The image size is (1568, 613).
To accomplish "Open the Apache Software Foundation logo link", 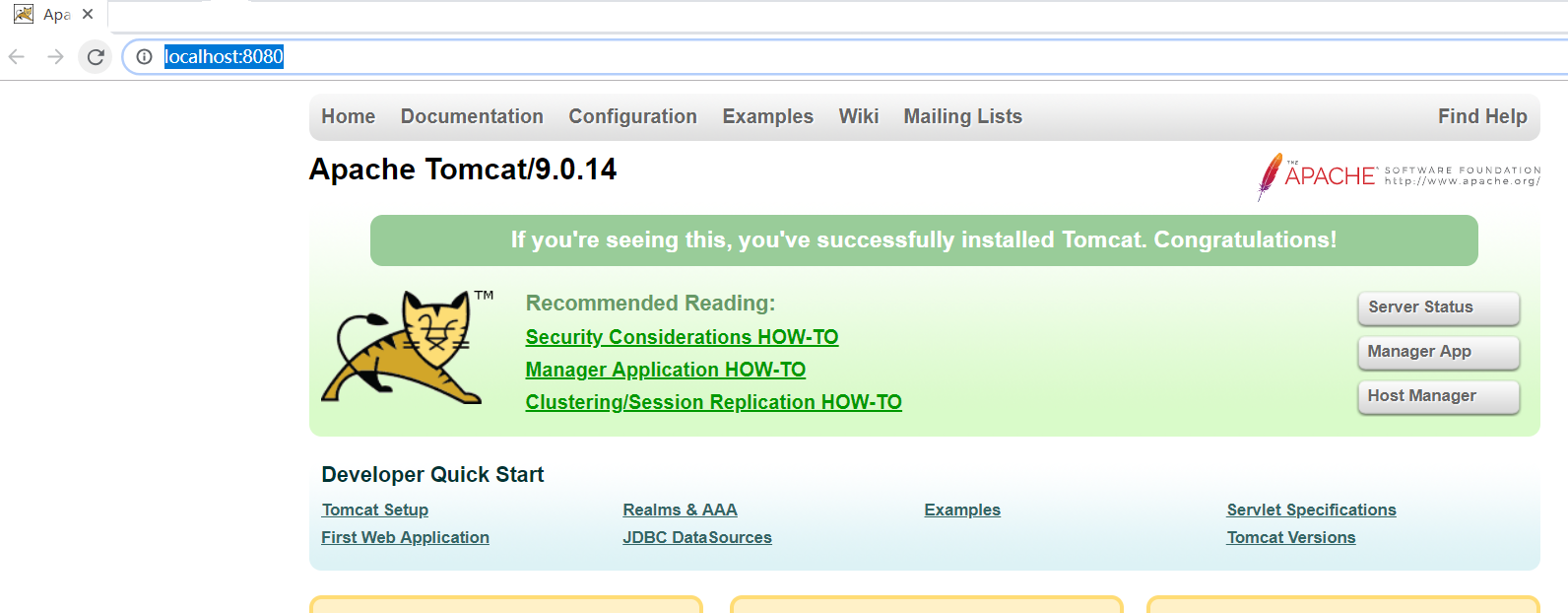I will (x=1399, y=176).
